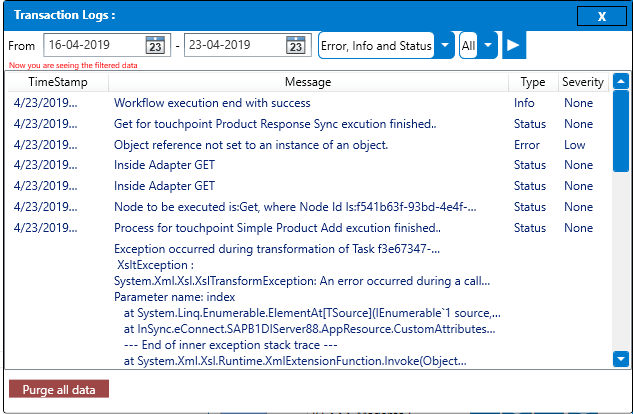
Task: Click the 'Error' type cell
Action: pos(527,145)
